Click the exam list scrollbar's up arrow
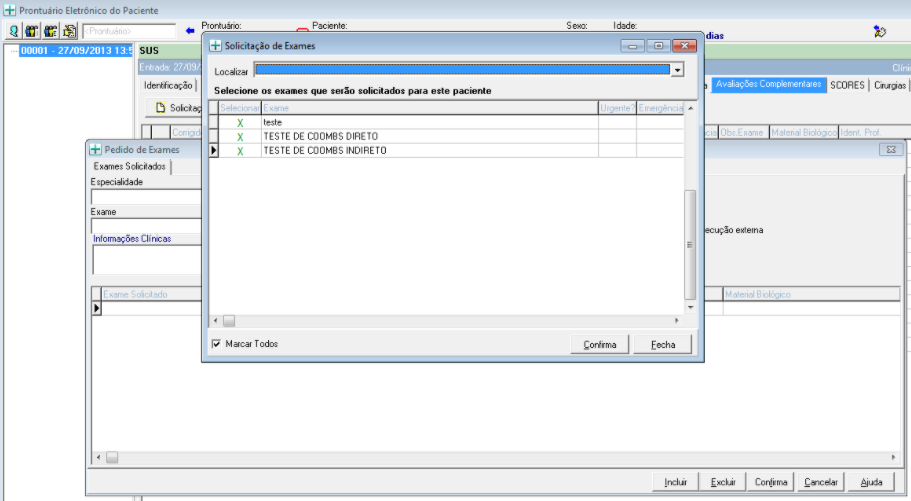Viewport: 911px width, 501px height. pyautogui.click(x=690, y=108)
